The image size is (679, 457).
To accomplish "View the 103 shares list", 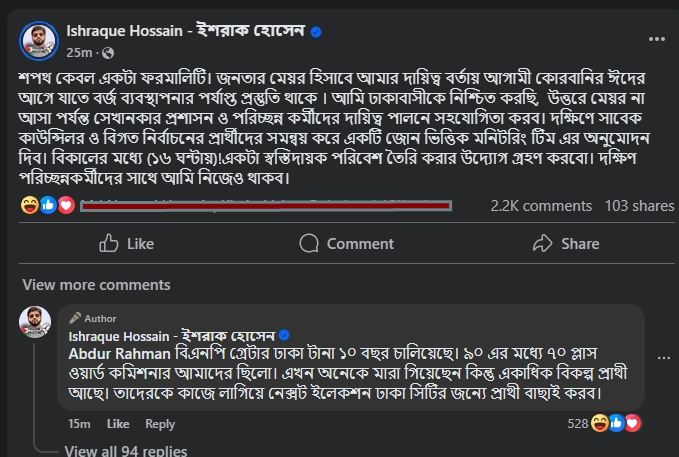I will 639,206.
